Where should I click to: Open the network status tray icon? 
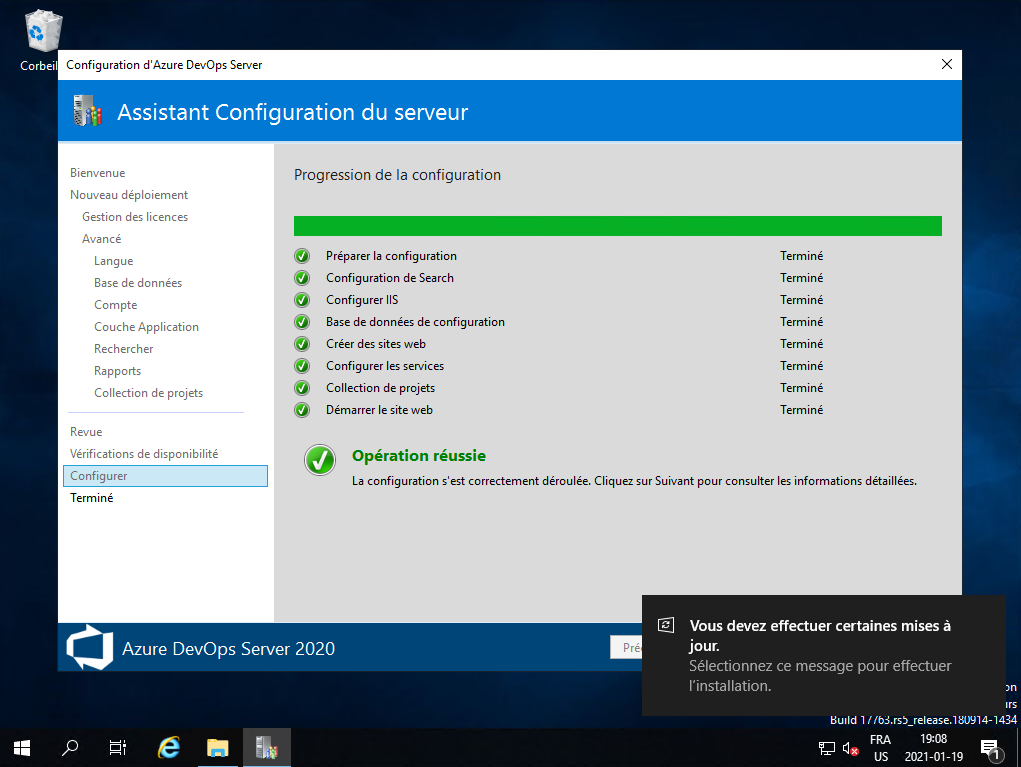(827, 748)
